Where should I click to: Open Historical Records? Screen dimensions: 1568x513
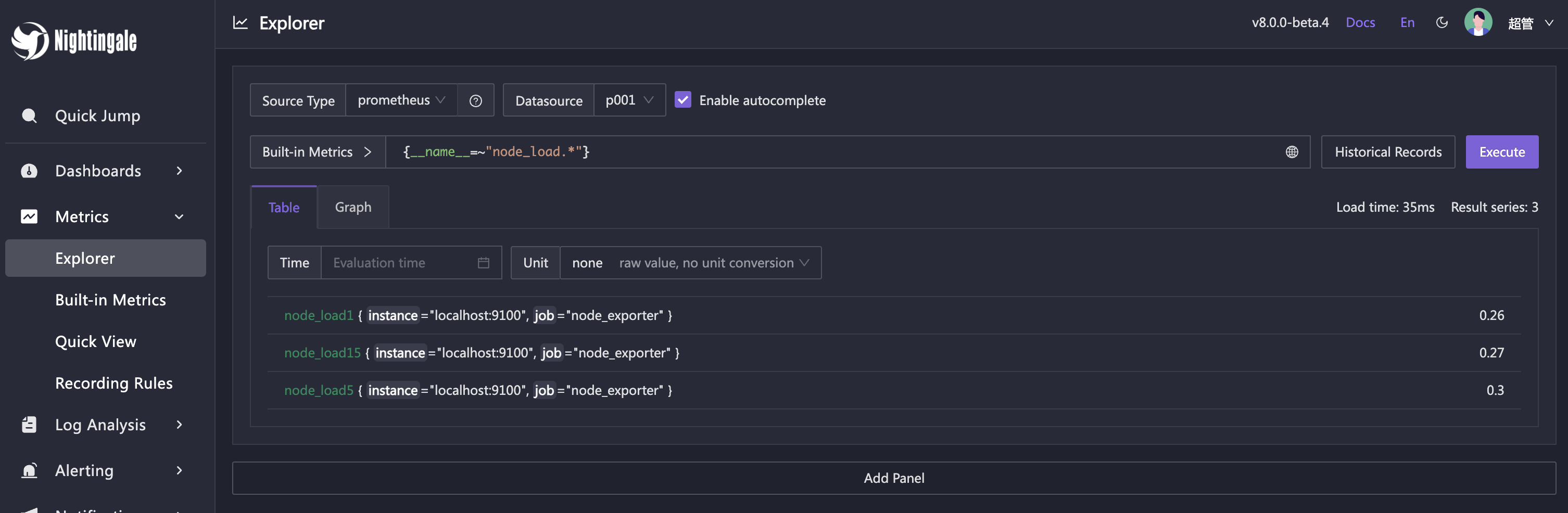(1388, 152)
